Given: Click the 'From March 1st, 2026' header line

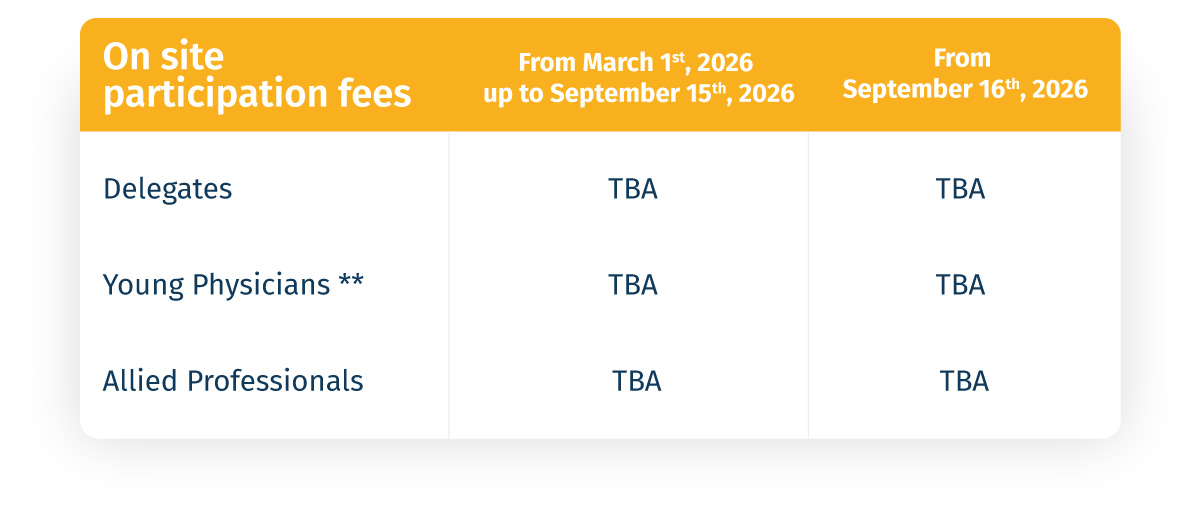Looking at the screenshot, I should (x=635, y=63).
